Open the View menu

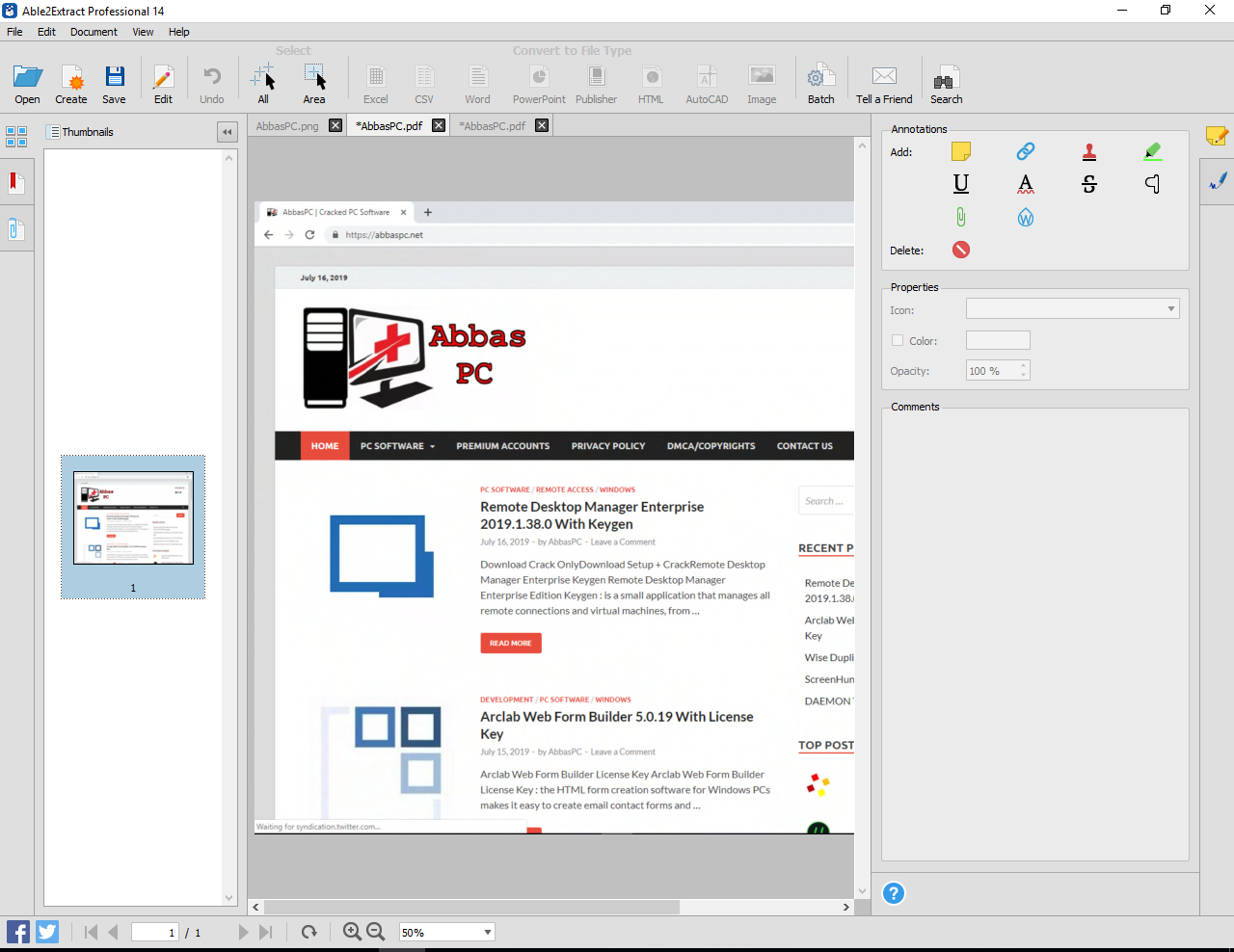coord(143,32)
